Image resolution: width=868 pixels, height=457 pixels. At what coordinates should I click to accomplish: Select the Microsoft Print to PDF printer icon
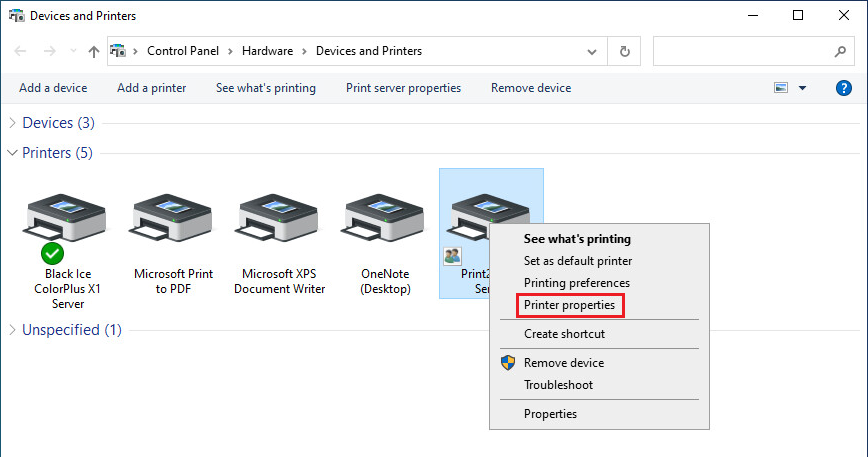pyautogui.click(x=170, y=217)
